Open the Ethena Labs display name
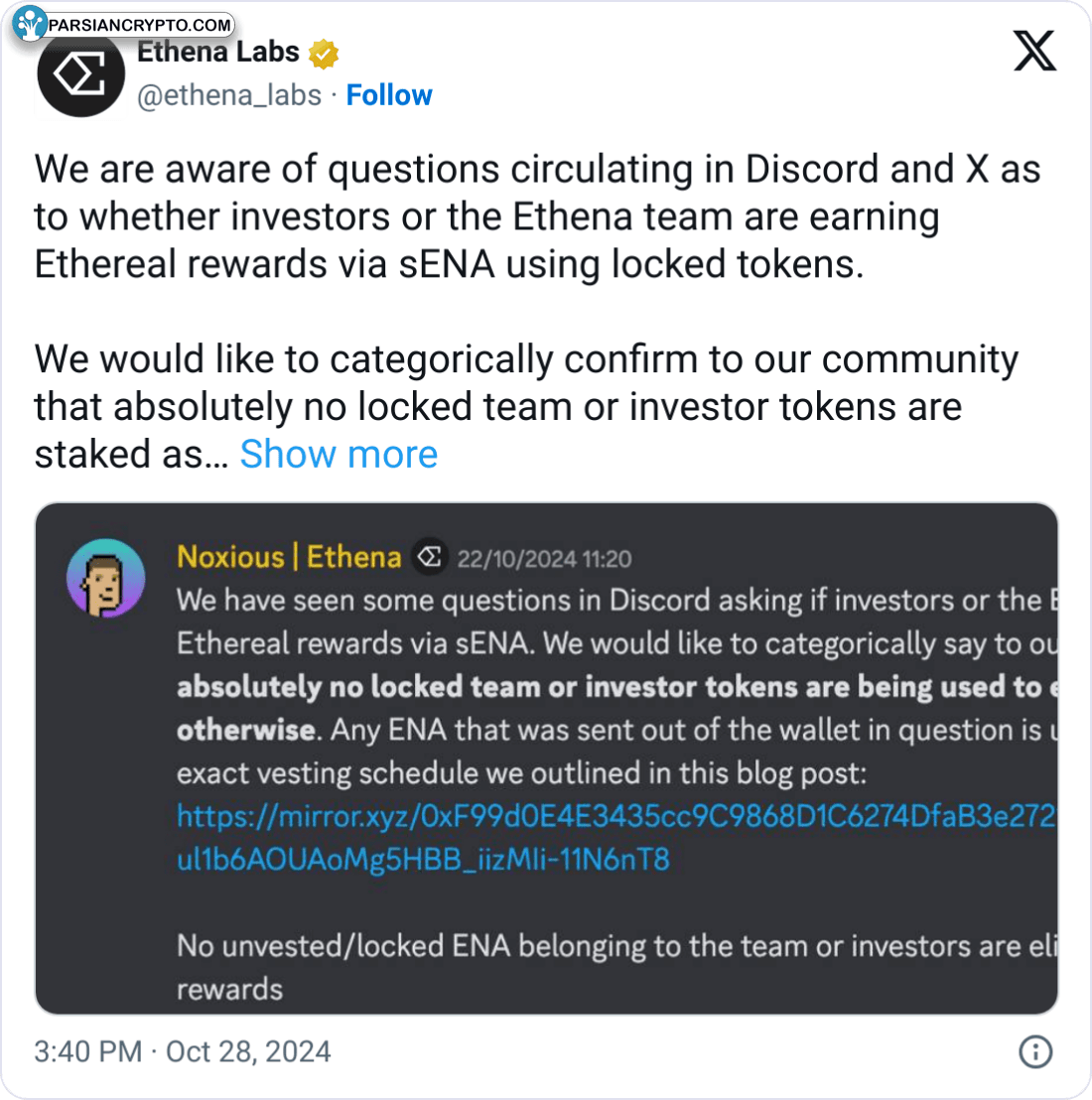This screenshot has width=1092, height=1100. tap(218, 53)
